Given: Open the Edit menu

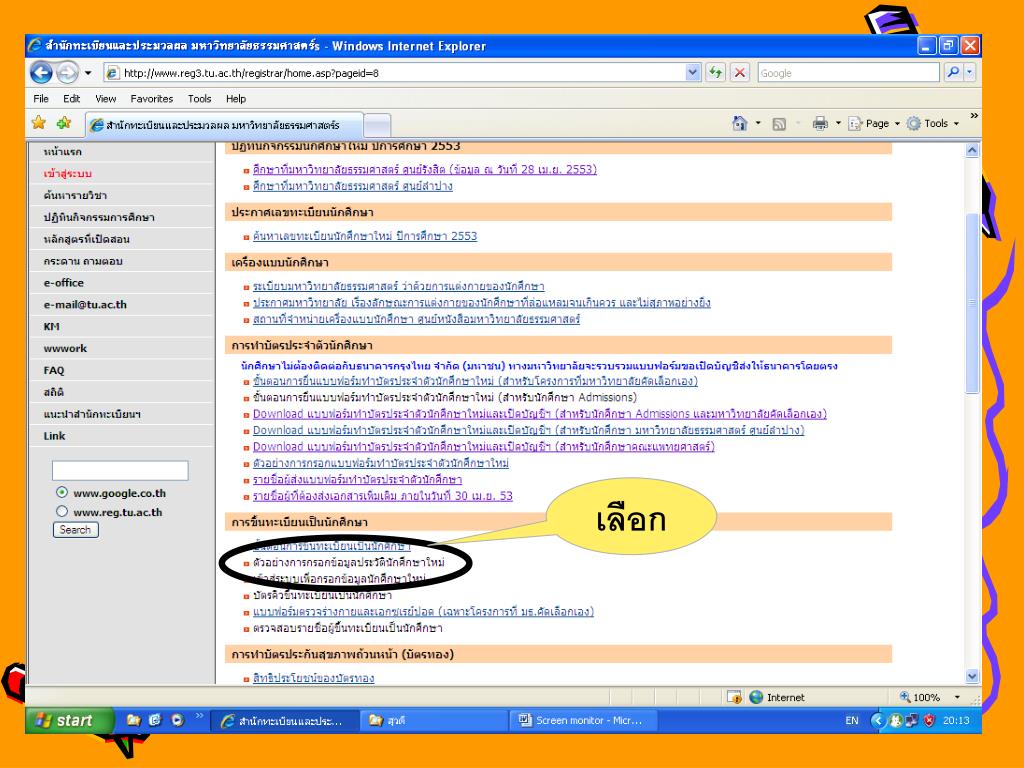Looking at the screenshot, I should pyautogui.click(x=71, y=99).
